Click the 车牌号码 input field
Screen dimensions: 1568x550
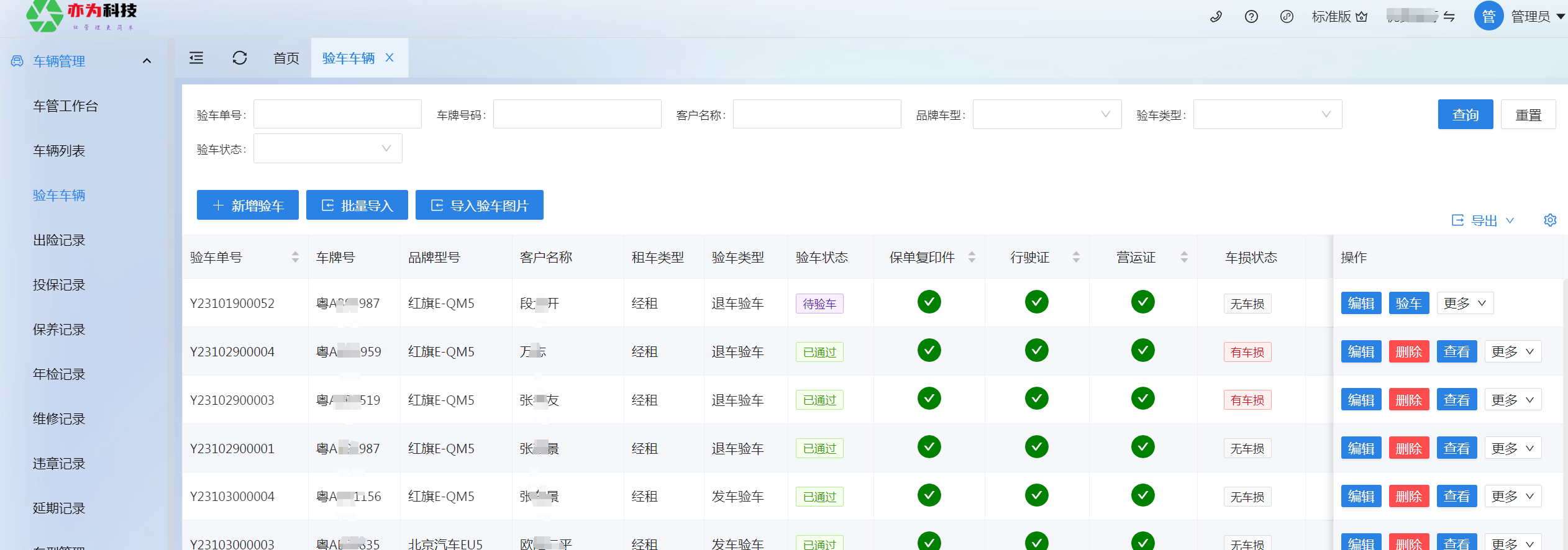[577, 114]
